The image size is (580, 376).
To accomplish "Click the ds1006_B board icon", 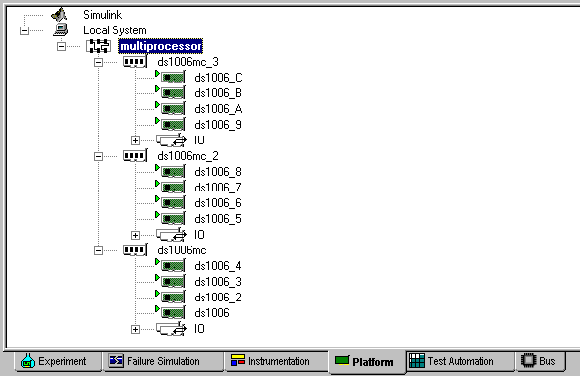I will click(x=170, y=93).
